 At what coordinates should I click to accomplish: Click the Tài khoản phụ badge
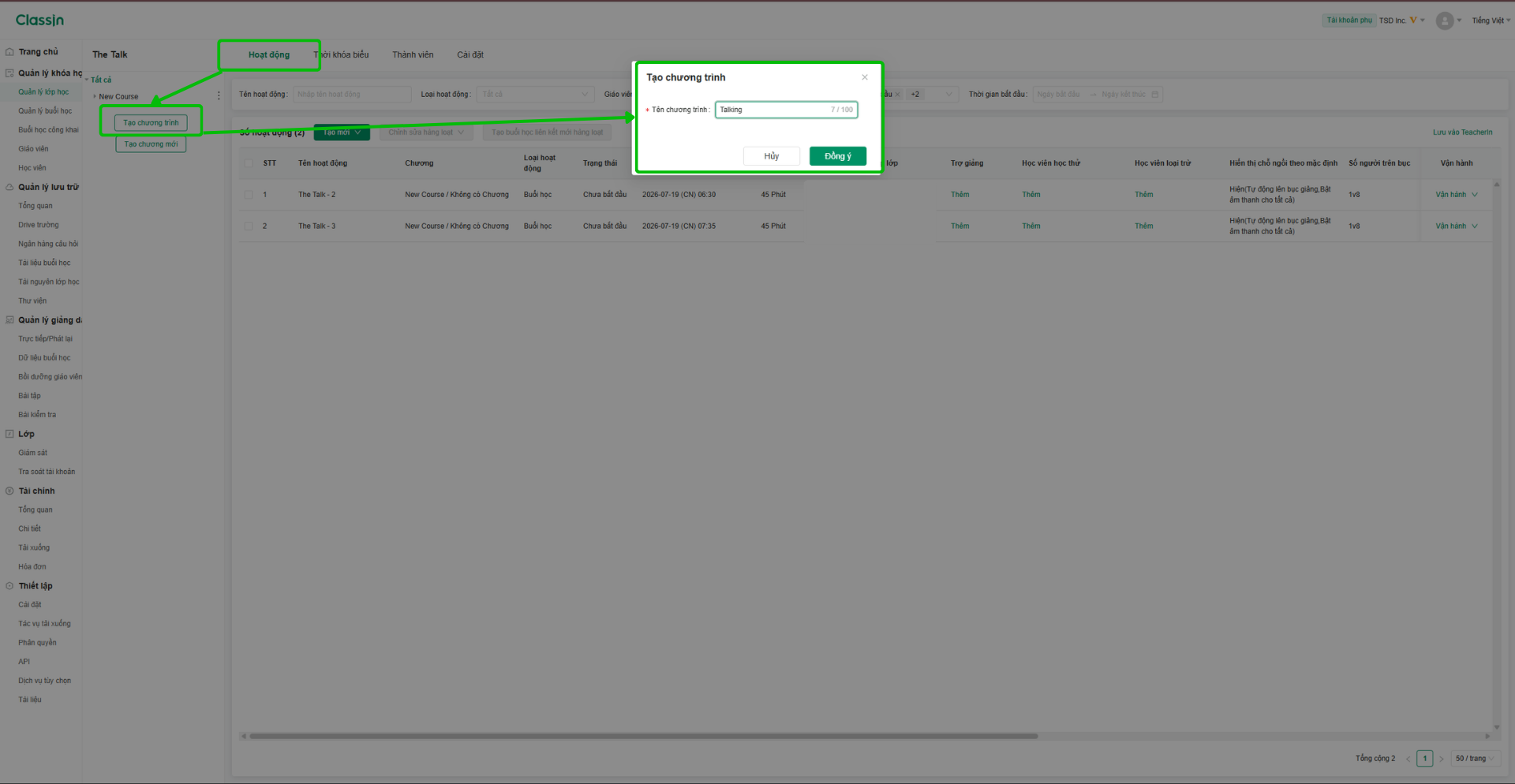(x=1349, y=21)
